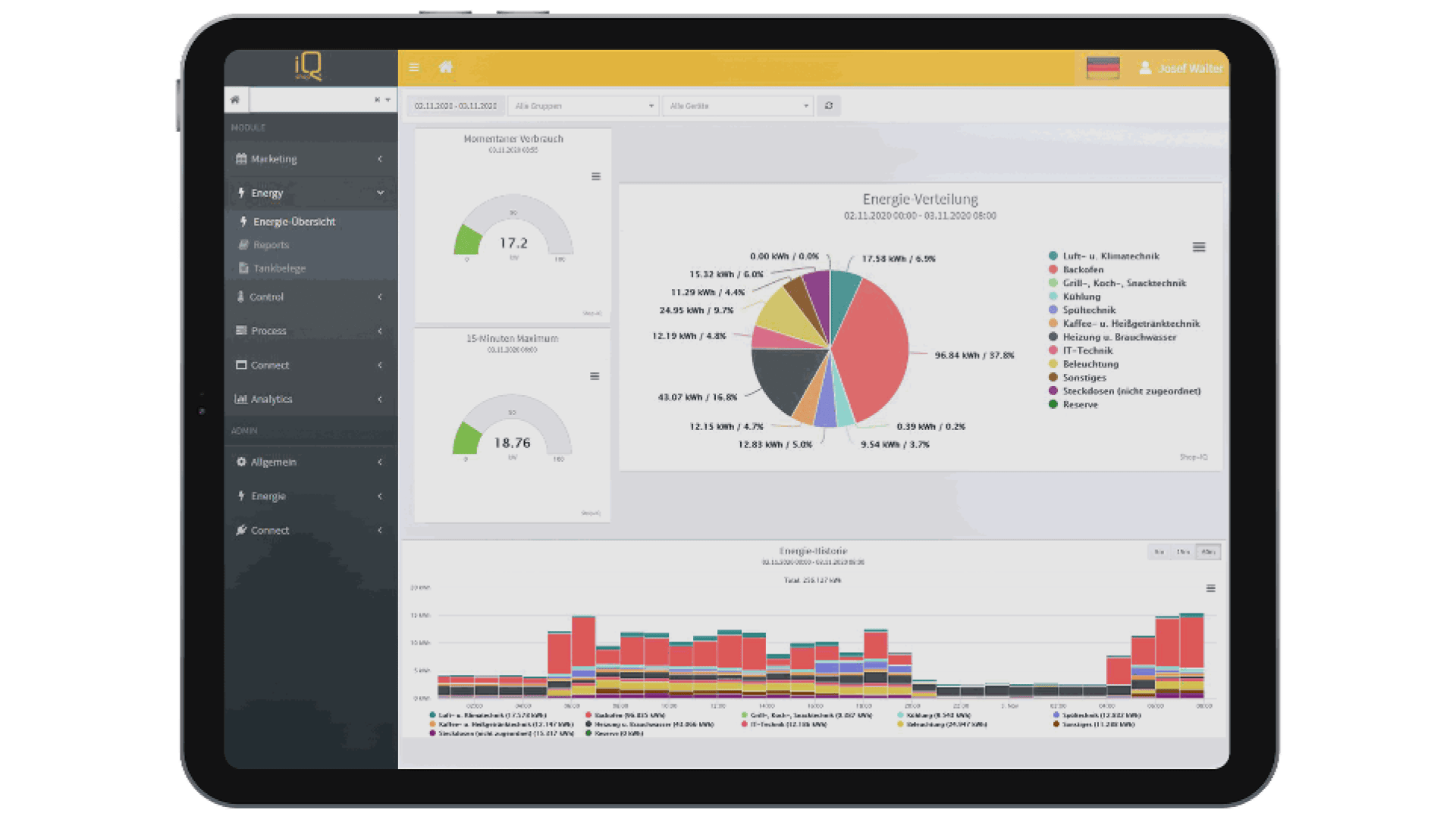Open Tankbelege from the sidebar

(280, 268)
